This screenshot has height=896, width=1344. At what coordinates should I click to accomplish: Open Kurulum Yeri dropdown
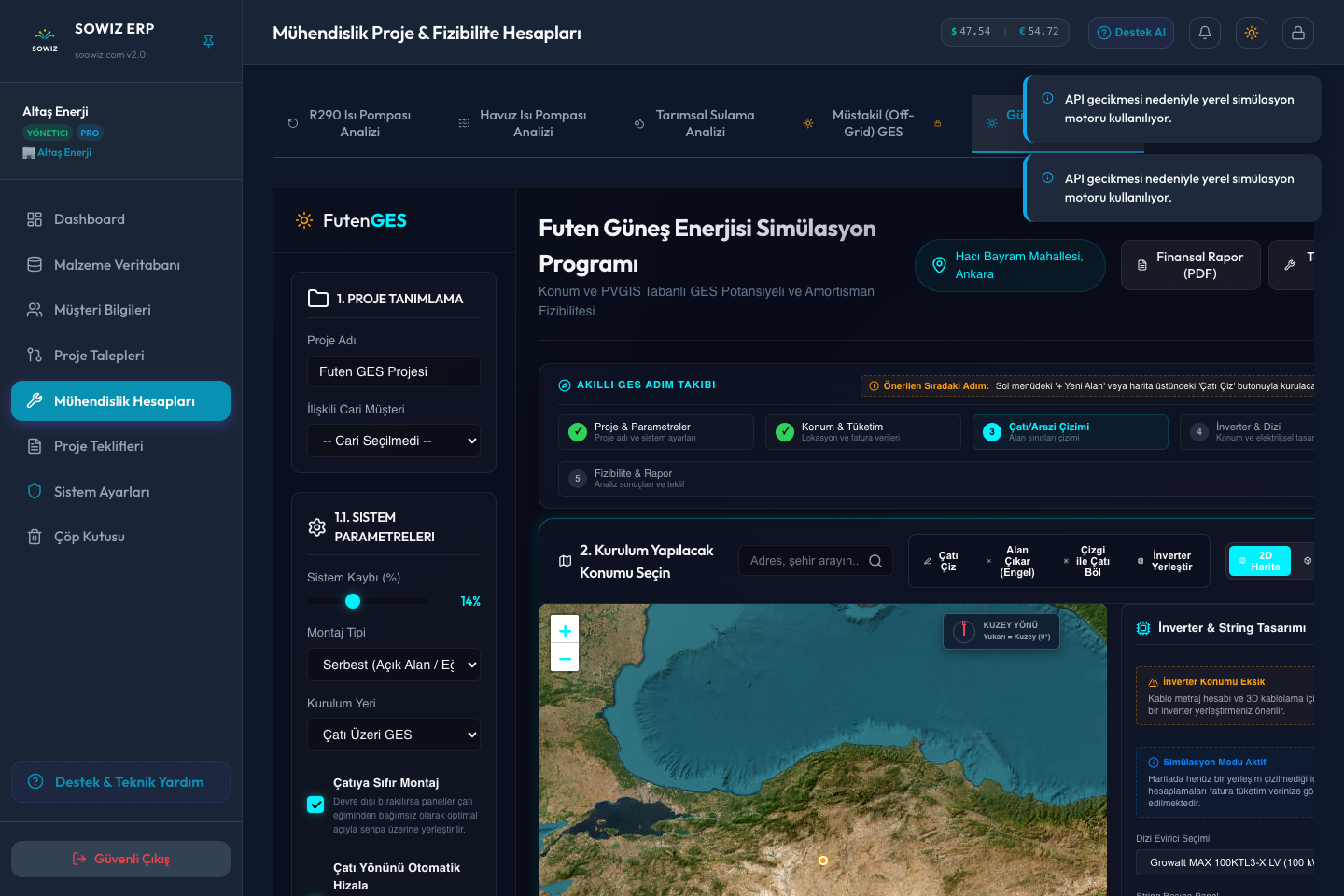(x=394, y=735)
